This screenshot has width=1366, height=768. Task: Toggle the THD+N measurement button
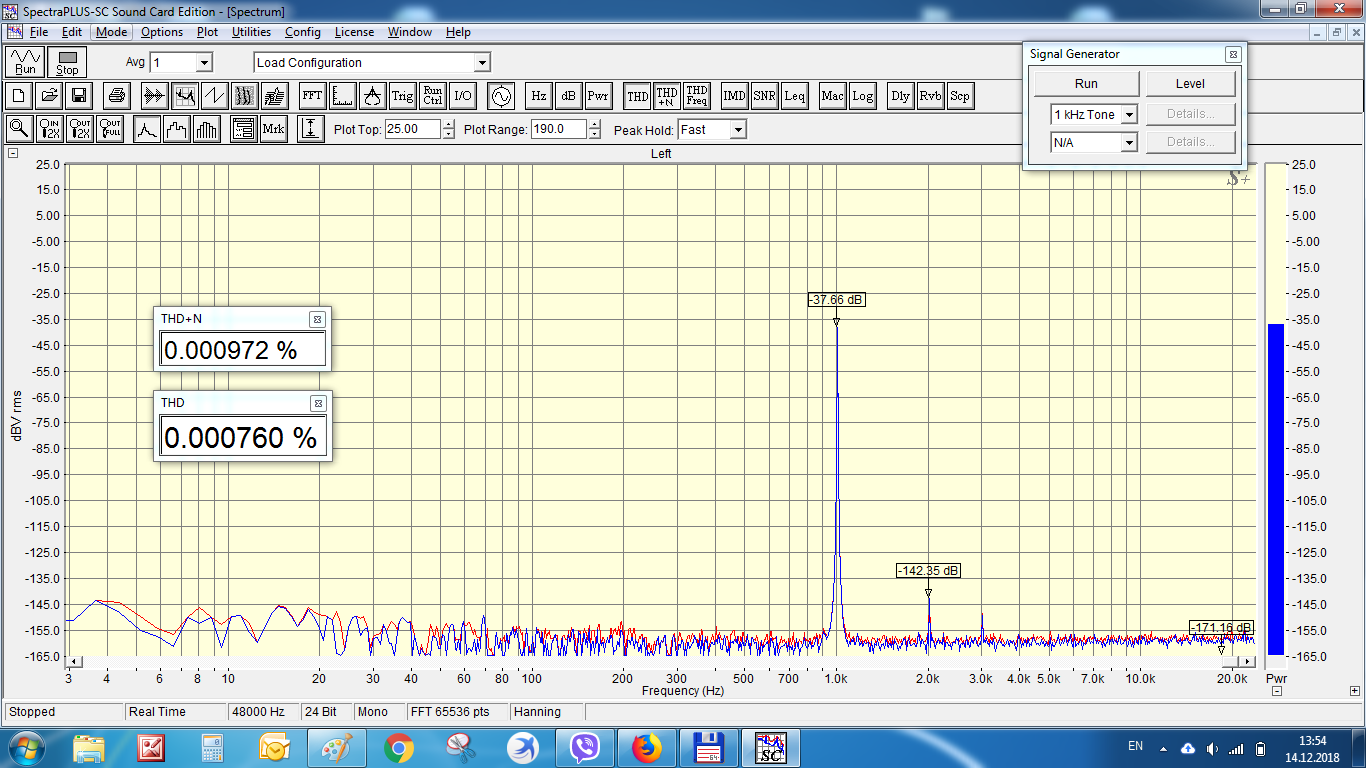(667, 96)
